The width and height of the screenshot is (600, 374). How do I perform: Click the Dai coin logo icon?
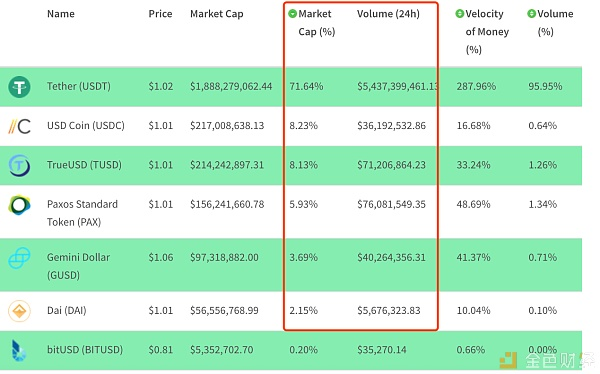tap(19, 311)
